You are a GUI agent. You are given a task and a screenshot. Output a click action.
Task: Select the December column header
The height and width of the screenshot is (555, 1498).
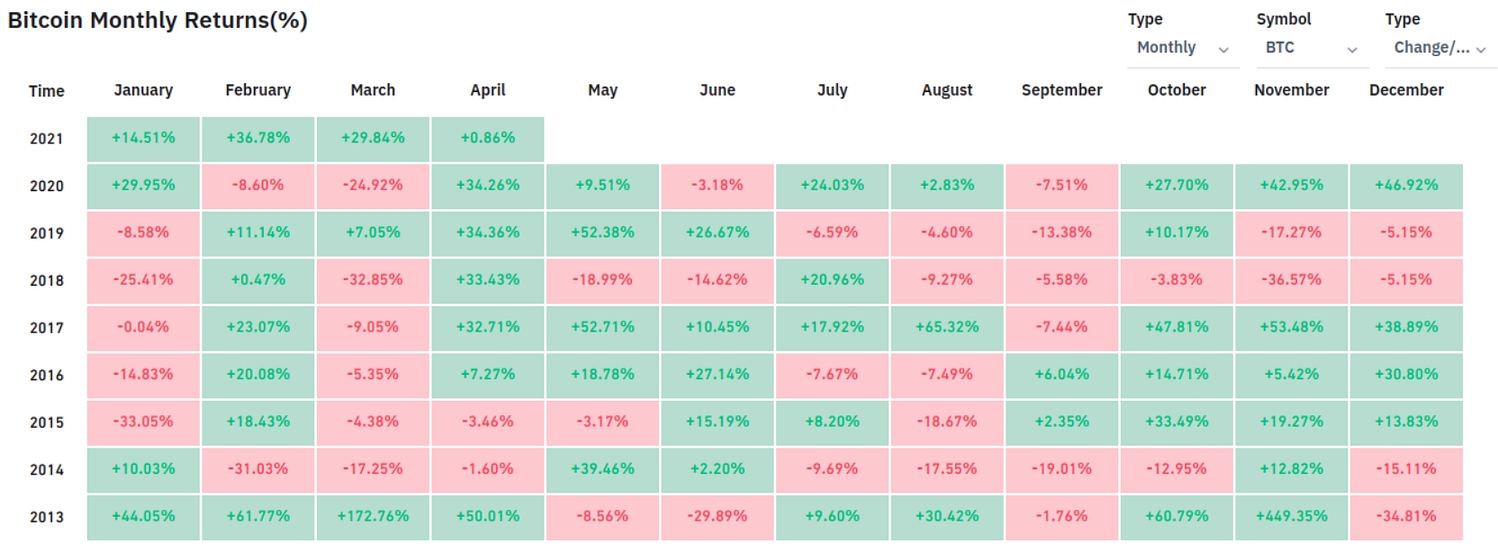pos(1406,90)
